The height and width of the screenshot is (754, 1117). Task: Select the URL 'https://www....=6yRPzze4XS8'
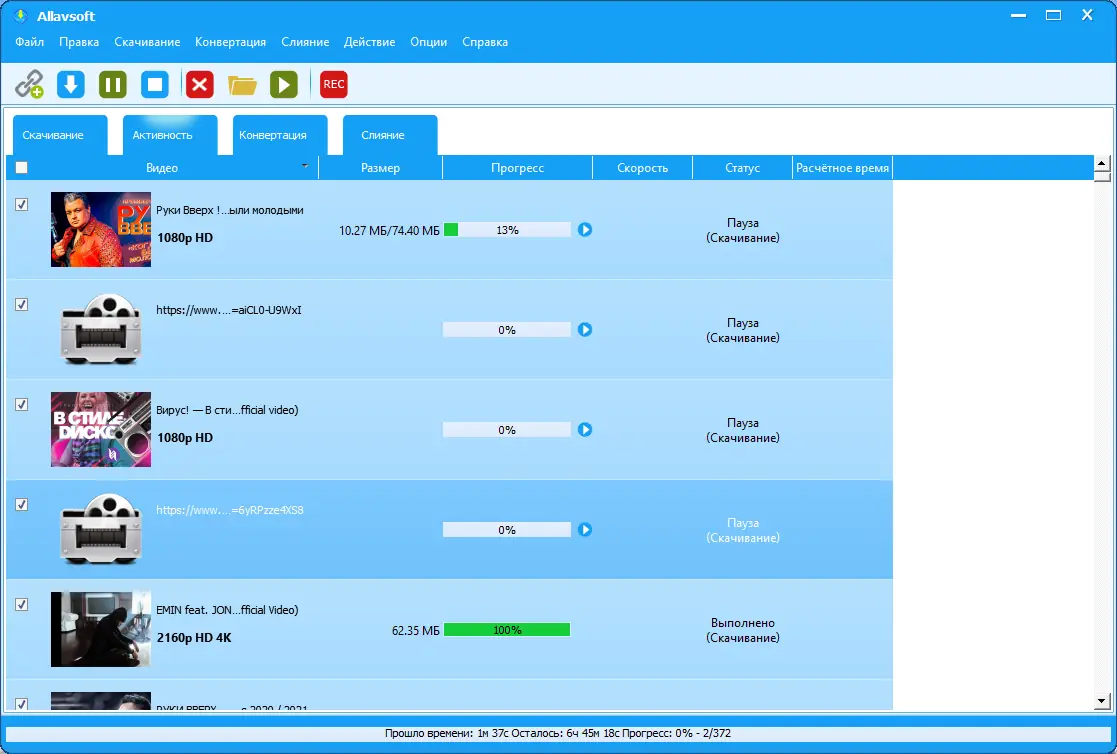(229, 510)
